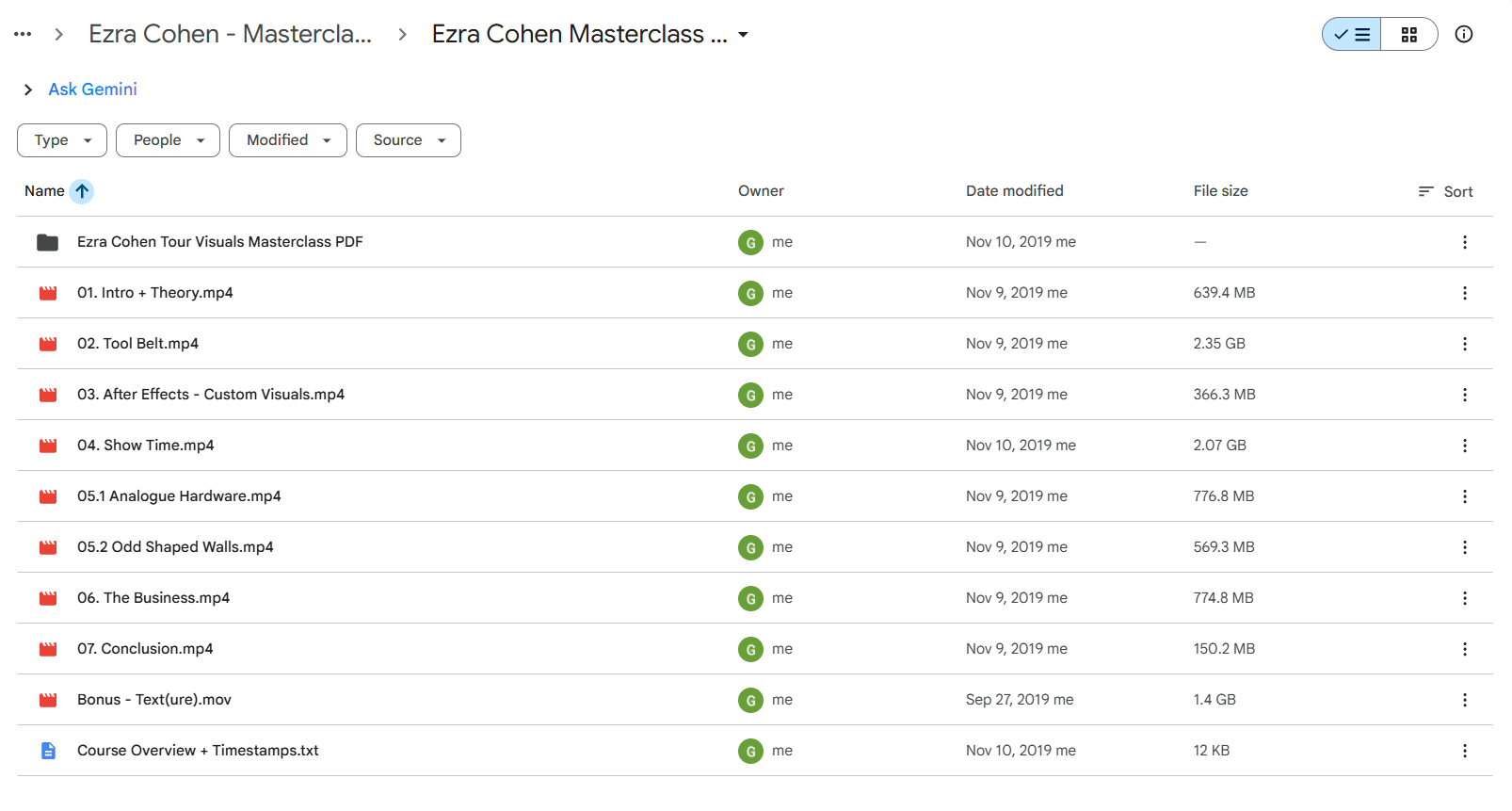Expand the Ask Gemini chevron
The image size is (1512, 811).
tap(28, 89)
